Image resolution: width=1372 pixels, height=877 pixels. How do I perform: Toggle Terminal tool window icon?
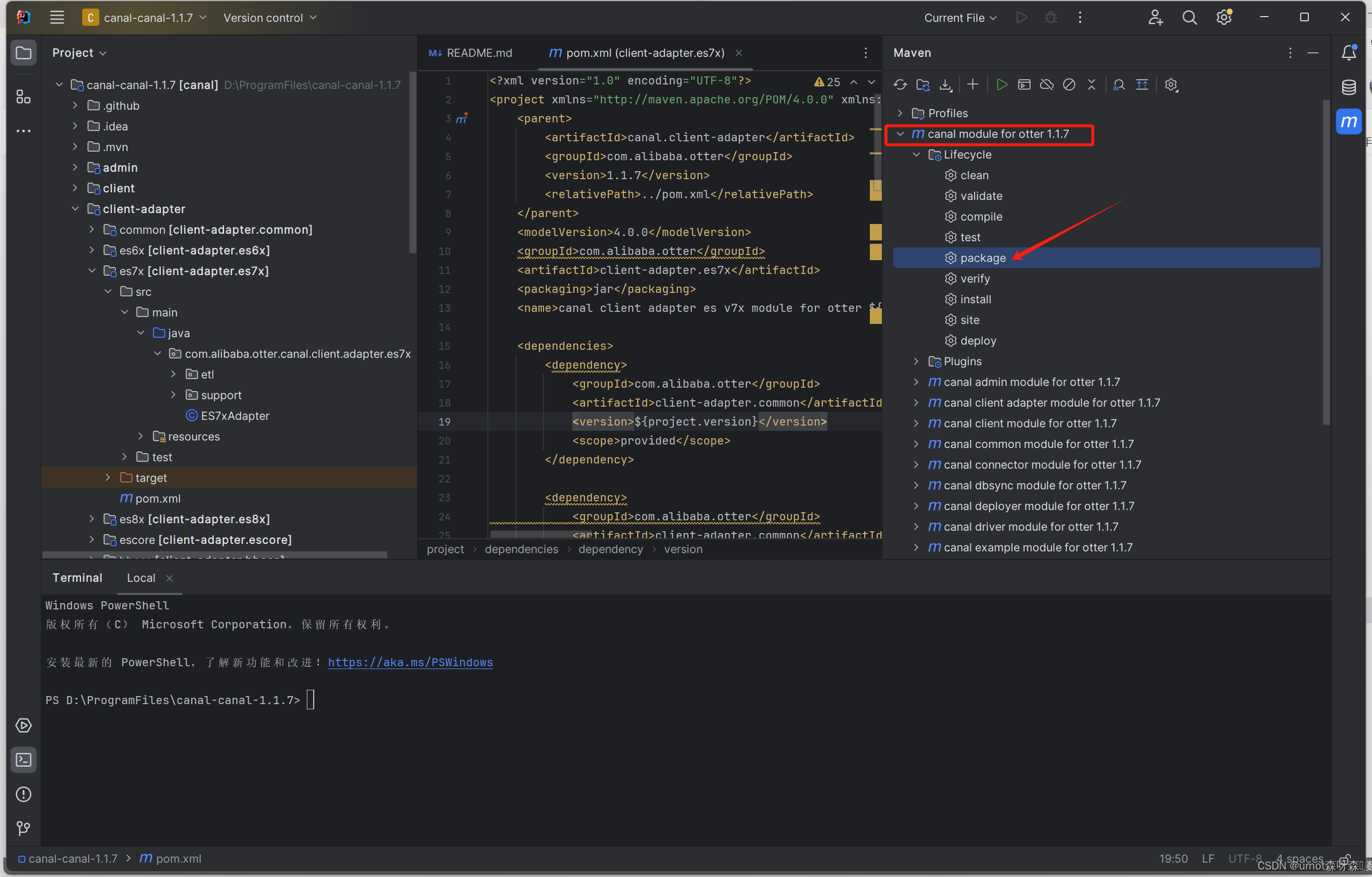click(x=24, y=760)
